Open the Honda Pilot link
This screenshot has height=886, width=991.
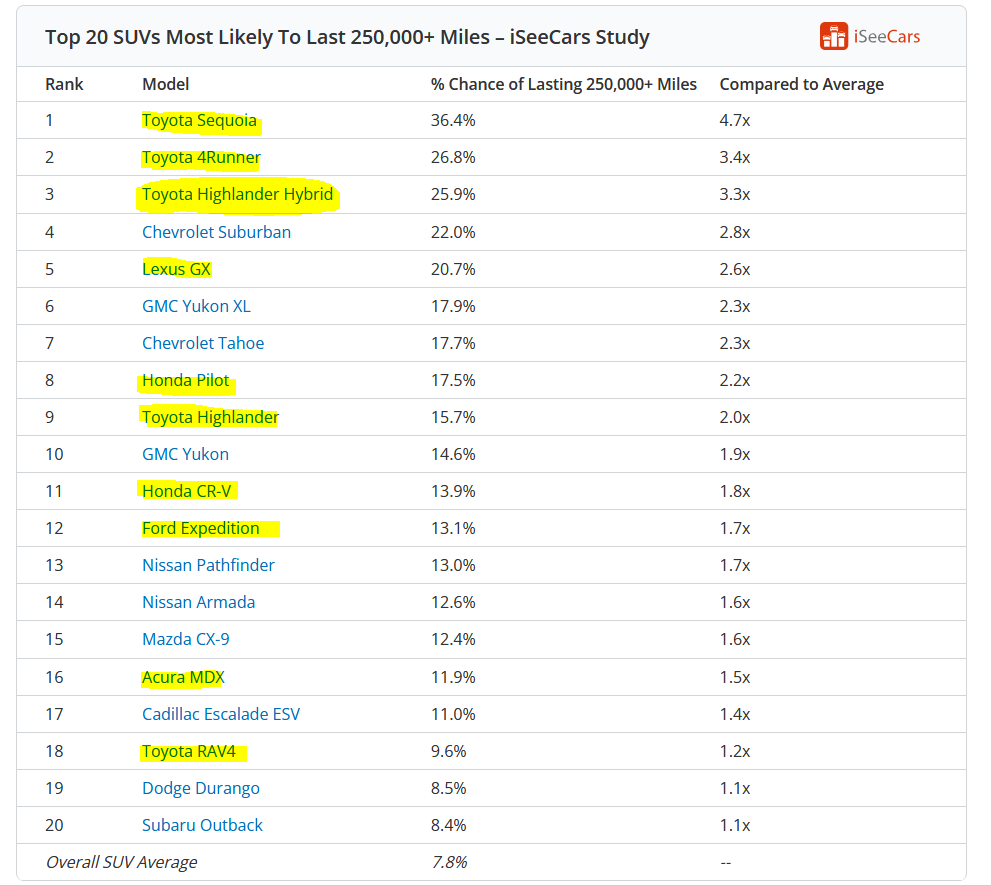pyautogui.click(x=185, y=380)
